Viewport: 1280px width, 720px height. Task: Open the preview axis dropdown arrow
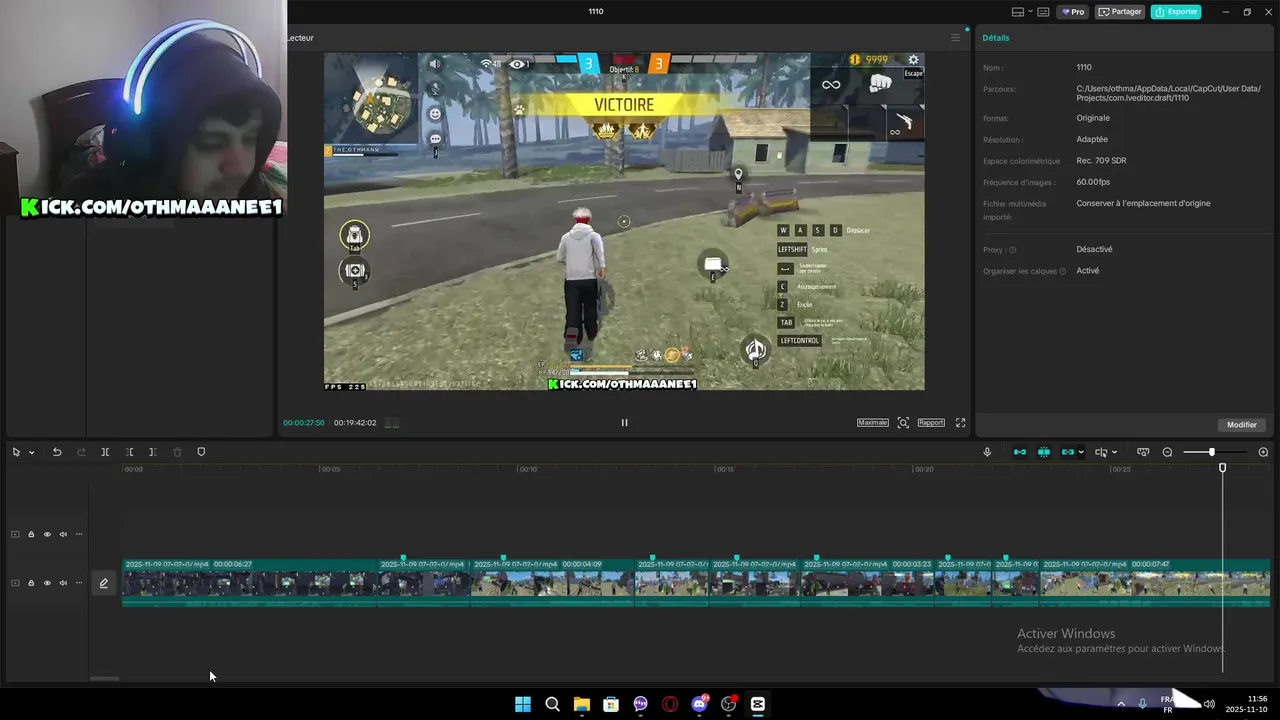(x=1114, y=453)
